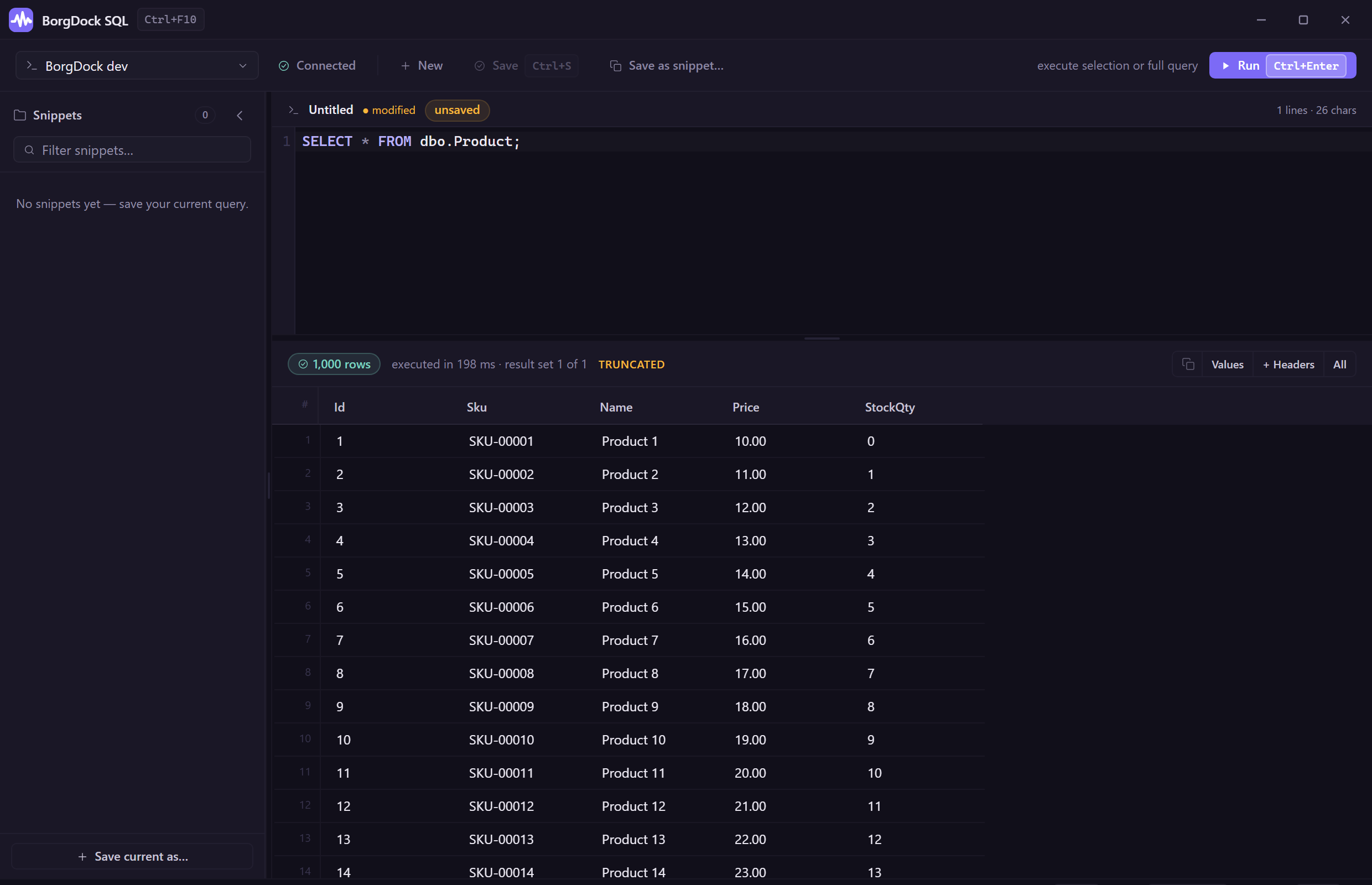Click the No snippets yet message
1372x885 pixels.
132,204
